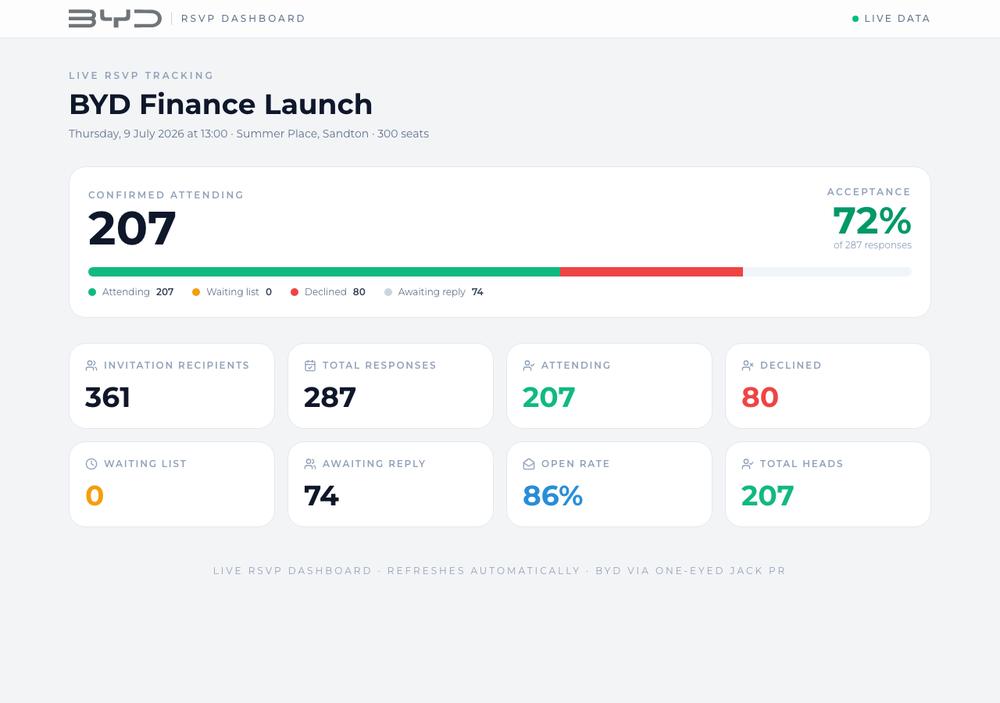Click the 'of 287 responses' text
The width and height of the screenshot is (1000, 703).
[872, 245]
